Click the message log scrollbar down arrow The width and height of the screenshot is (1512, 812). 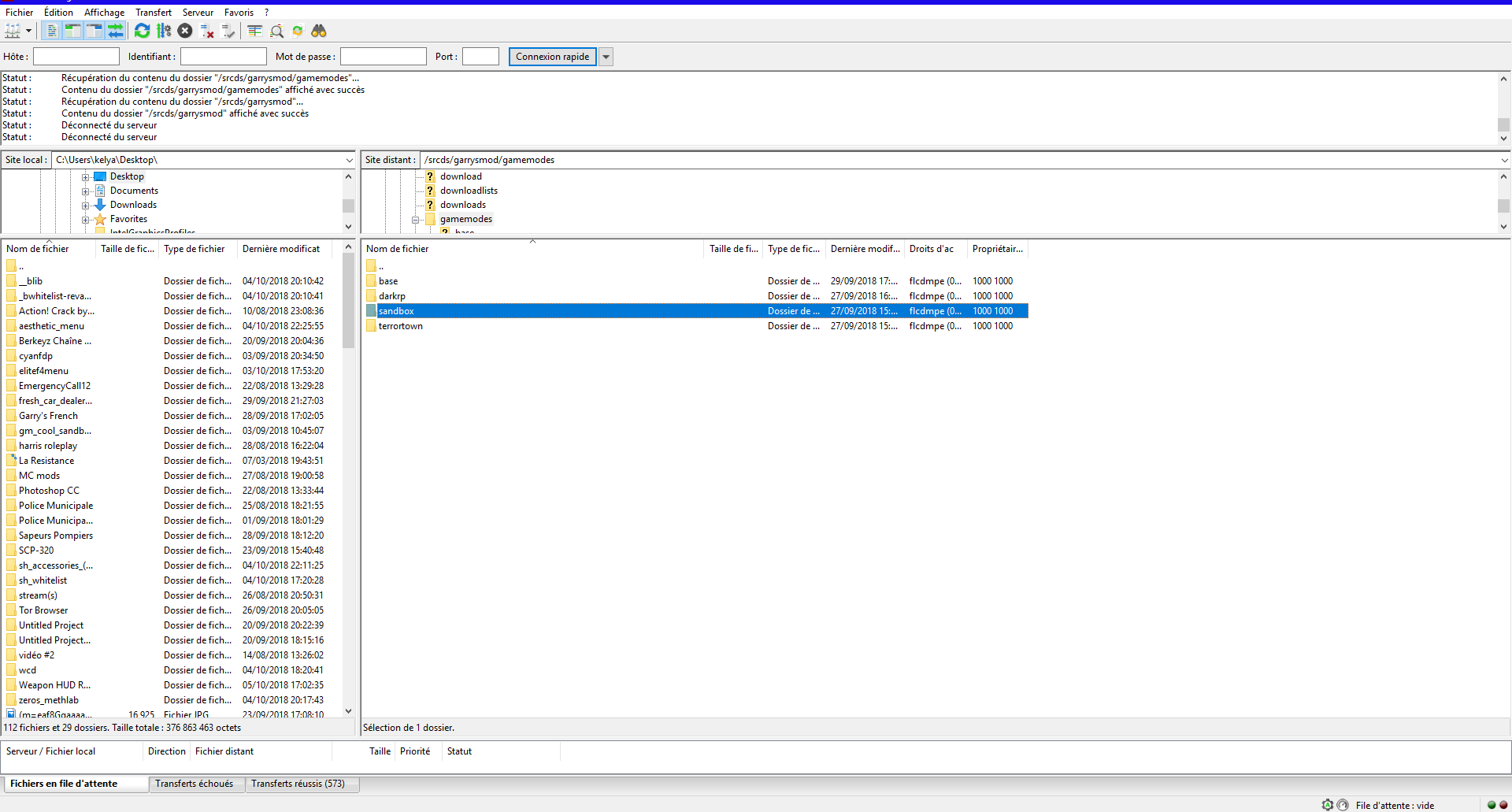click(1503, 138)
